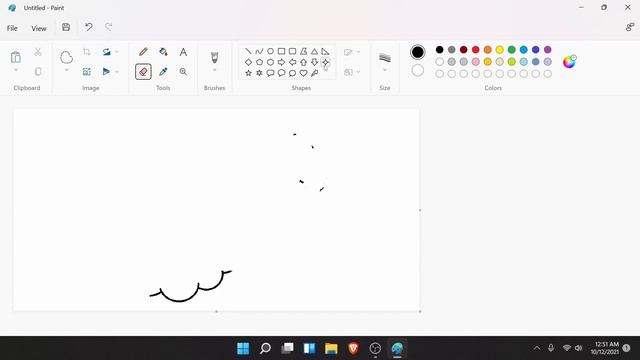Click the canvas bottom-right resize handle
The width and height of the screenshot is (640, 360).
click(420, 311)
